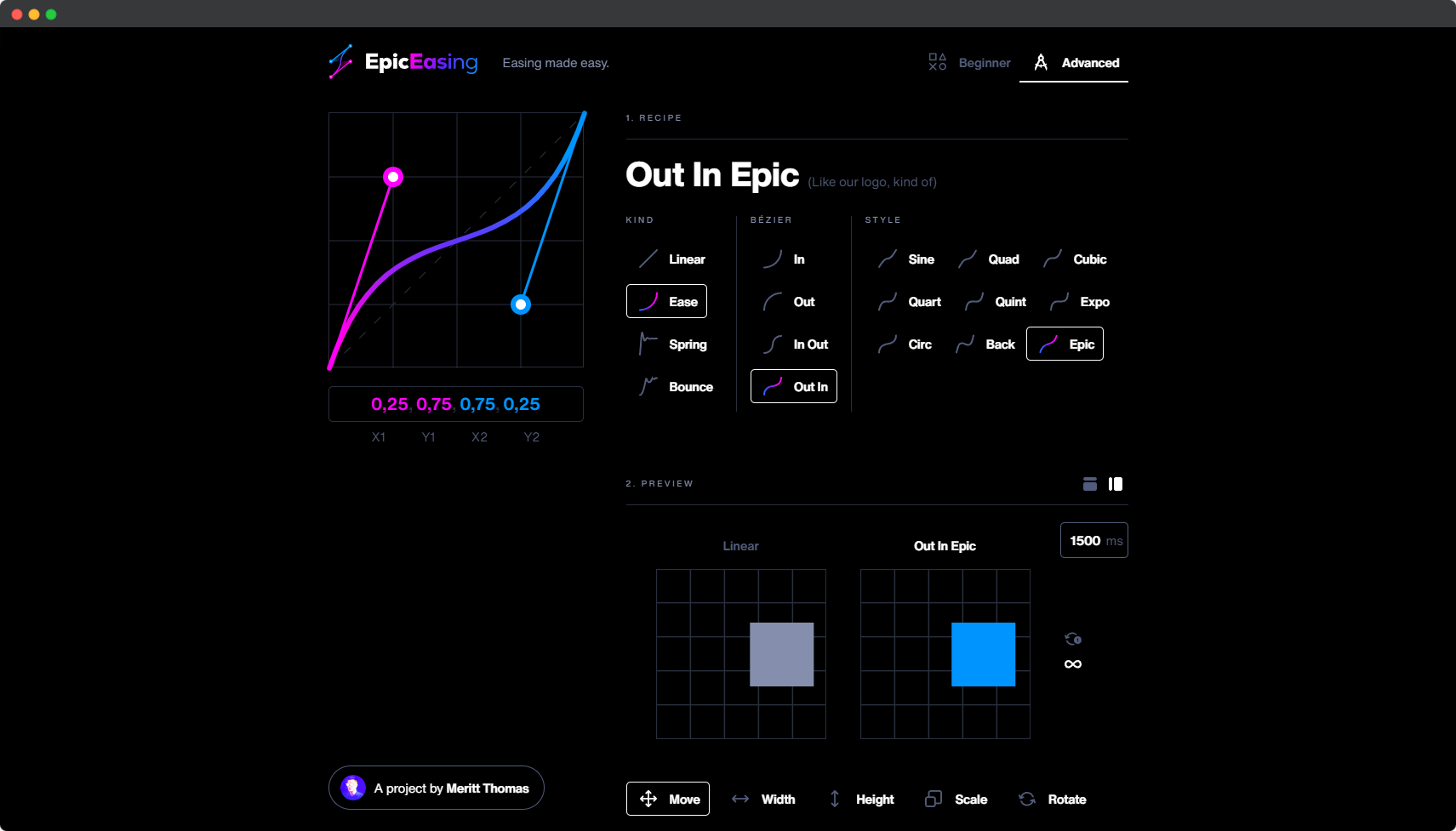Pick the Quart style curve
The height and width of the screenshot is (831, 1456).
coord(909,302)
